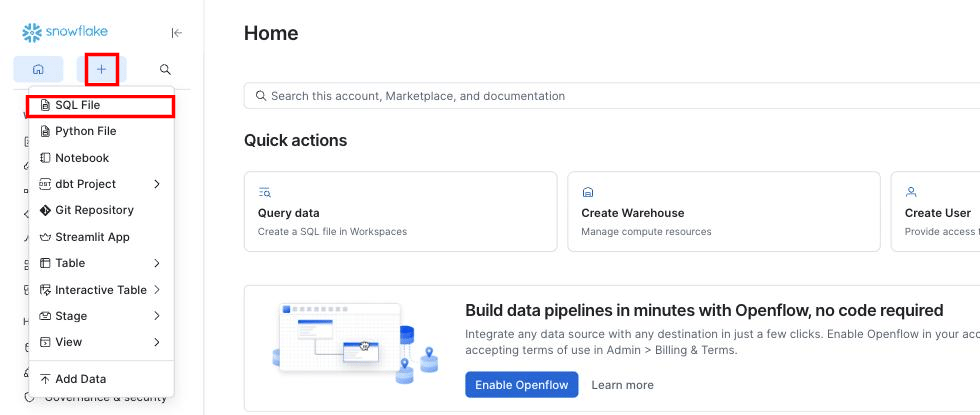Click 'Build data pipelines in minutes' heading
The image size is (980, 415).
pos(704,310)
